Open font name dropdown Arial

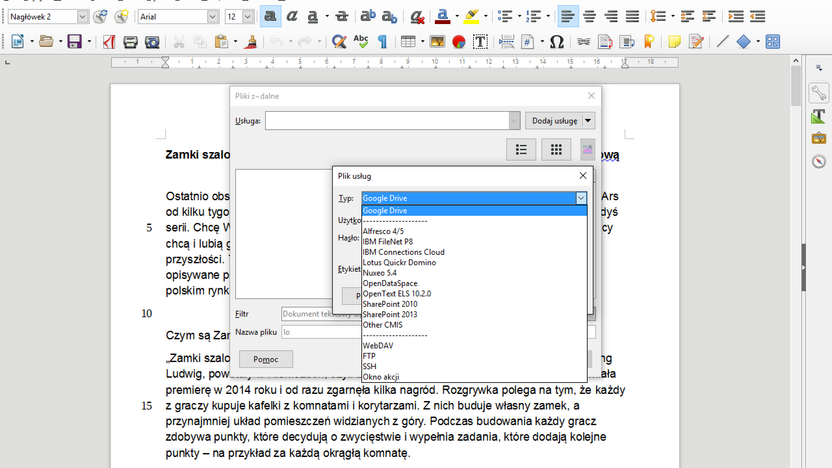pos(212,17)
